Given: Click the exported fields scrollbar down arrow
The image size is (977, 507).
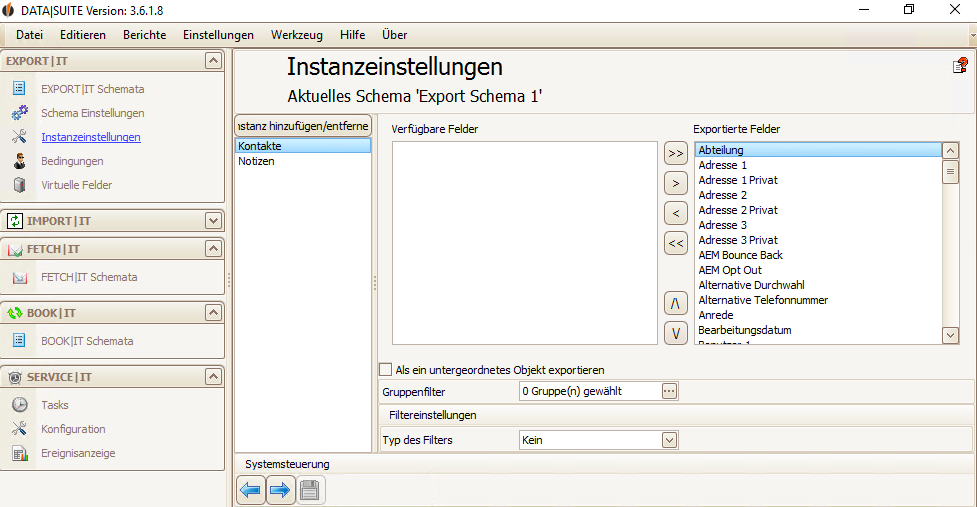Looking at the screenshot, I should click(950, 335).
